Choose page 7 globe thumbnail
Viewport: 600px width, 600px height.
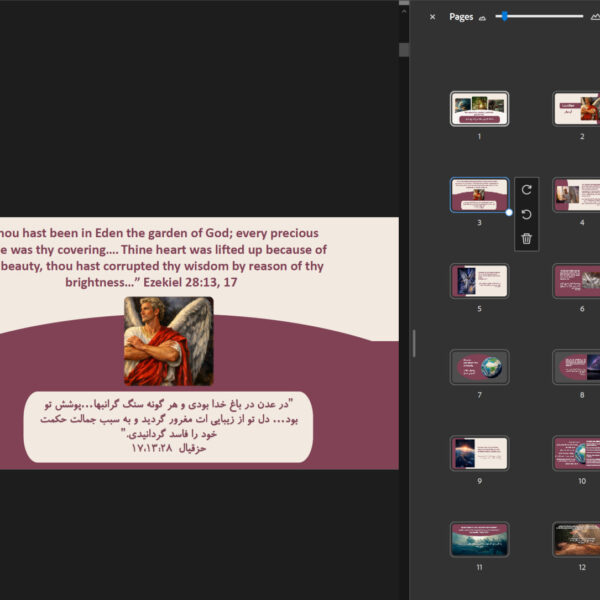(479, 367)
